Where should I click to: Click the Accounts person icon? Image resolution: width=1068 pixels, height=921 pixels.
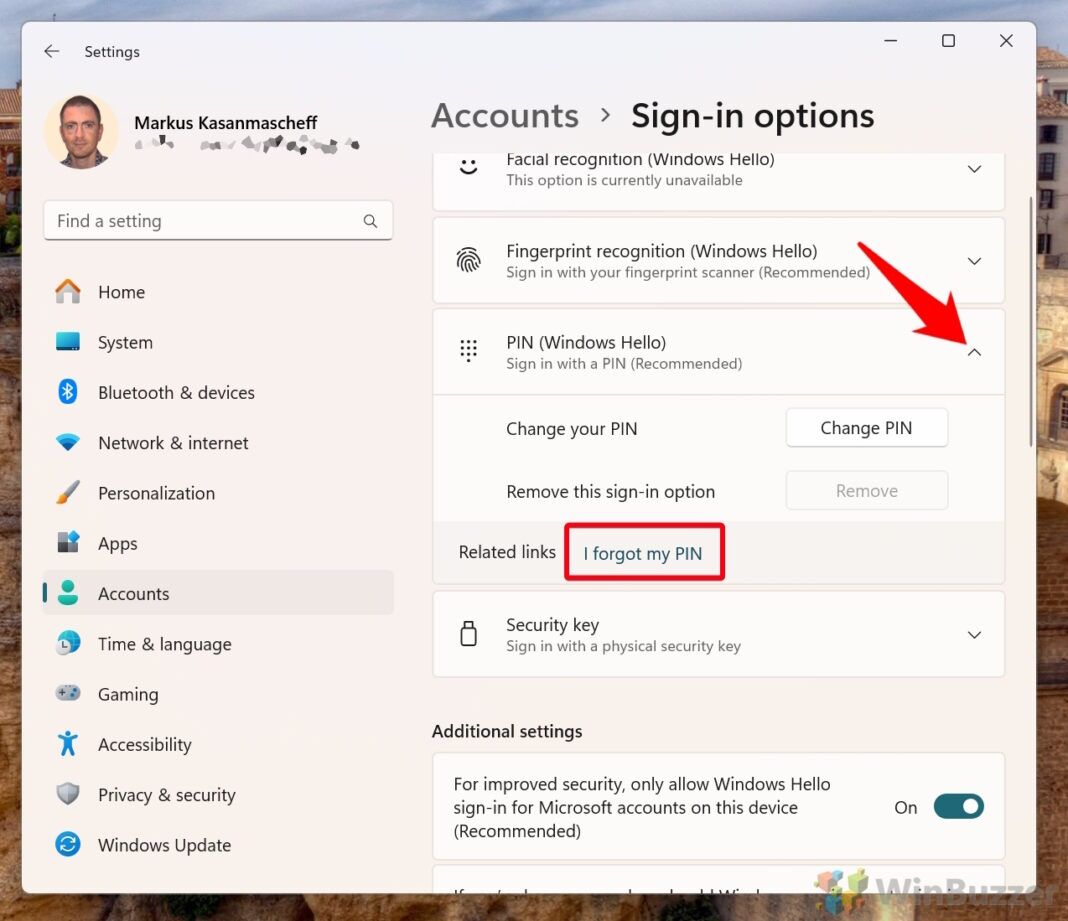coord(67,593)
